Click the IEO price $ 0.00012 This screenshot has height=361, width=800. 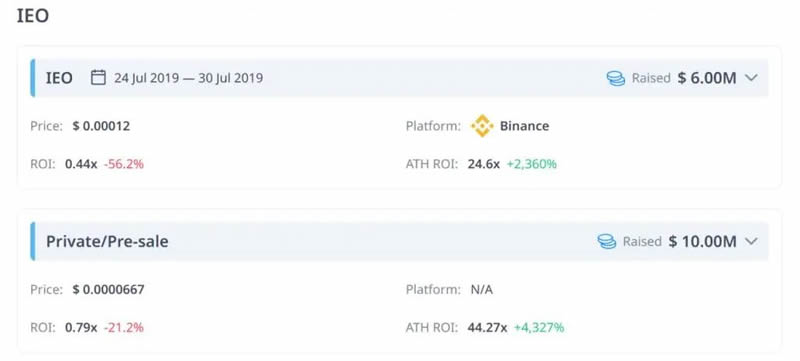pyautogui.click(x=101, y=126)
